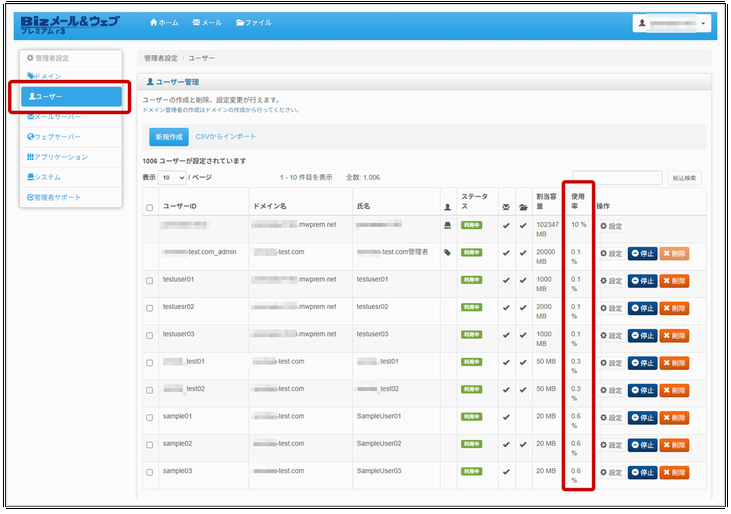Check the checkbox for sample03
This screenshot has width=731, height=514.
[150, 472]
